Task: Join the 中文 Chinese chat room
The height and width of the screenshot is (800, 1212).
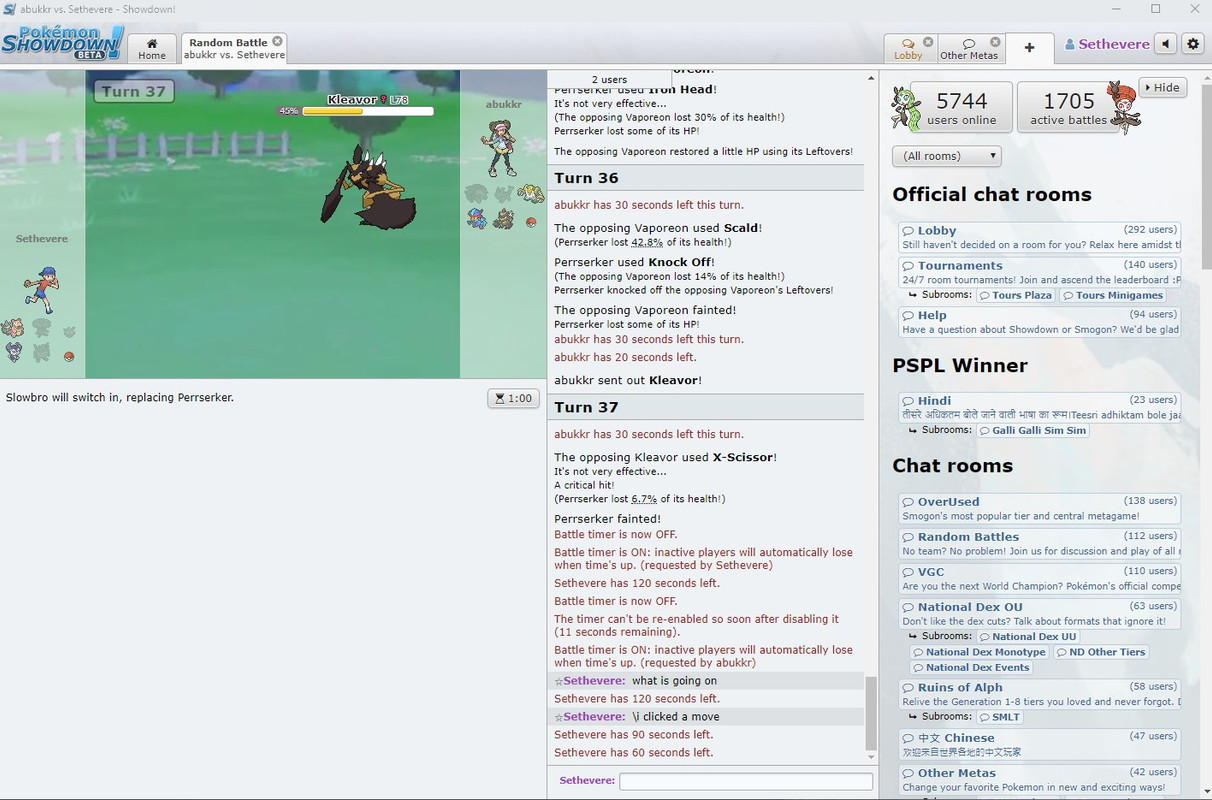Action: 1039,744
